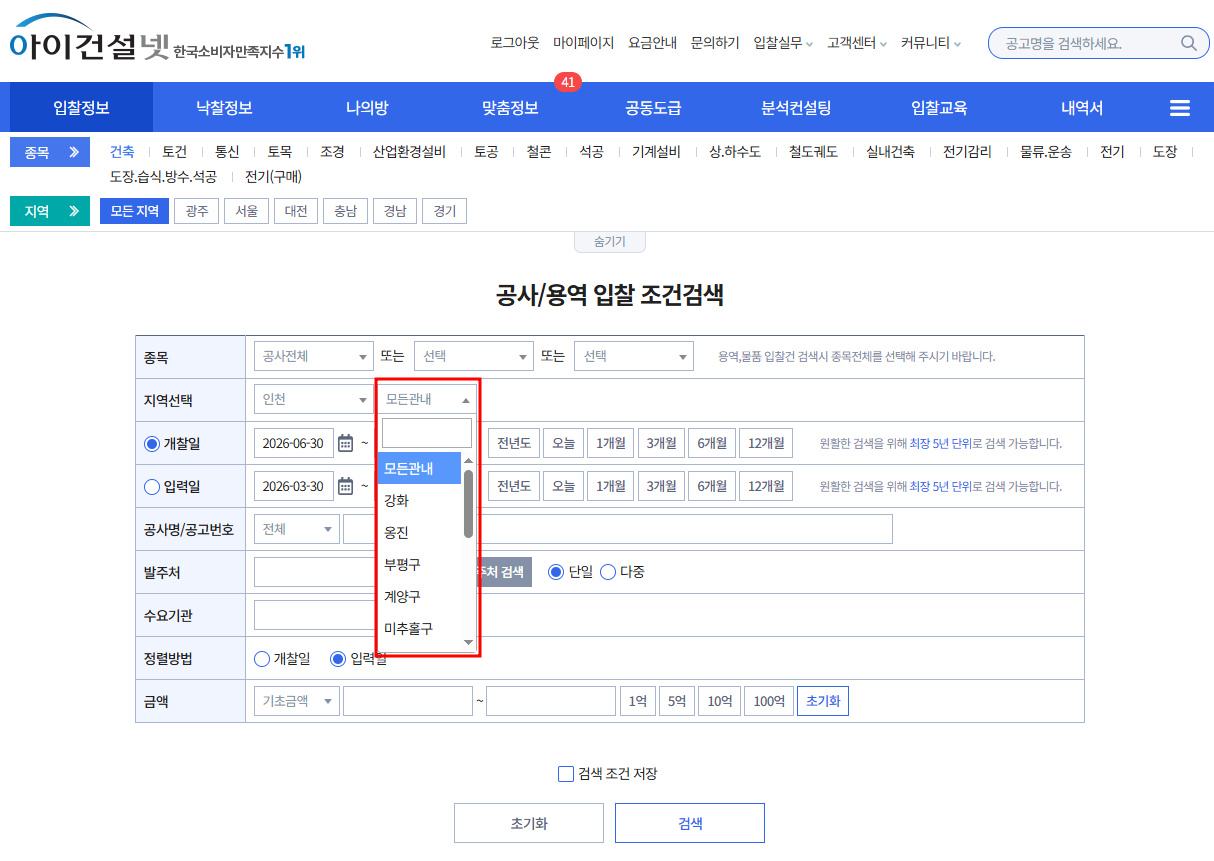The width and height of the screenshot is (1214, 861).
Task: Check the 검색 조건 저장 checkbox
Action: pyautogui.click(x=566, y=774)
